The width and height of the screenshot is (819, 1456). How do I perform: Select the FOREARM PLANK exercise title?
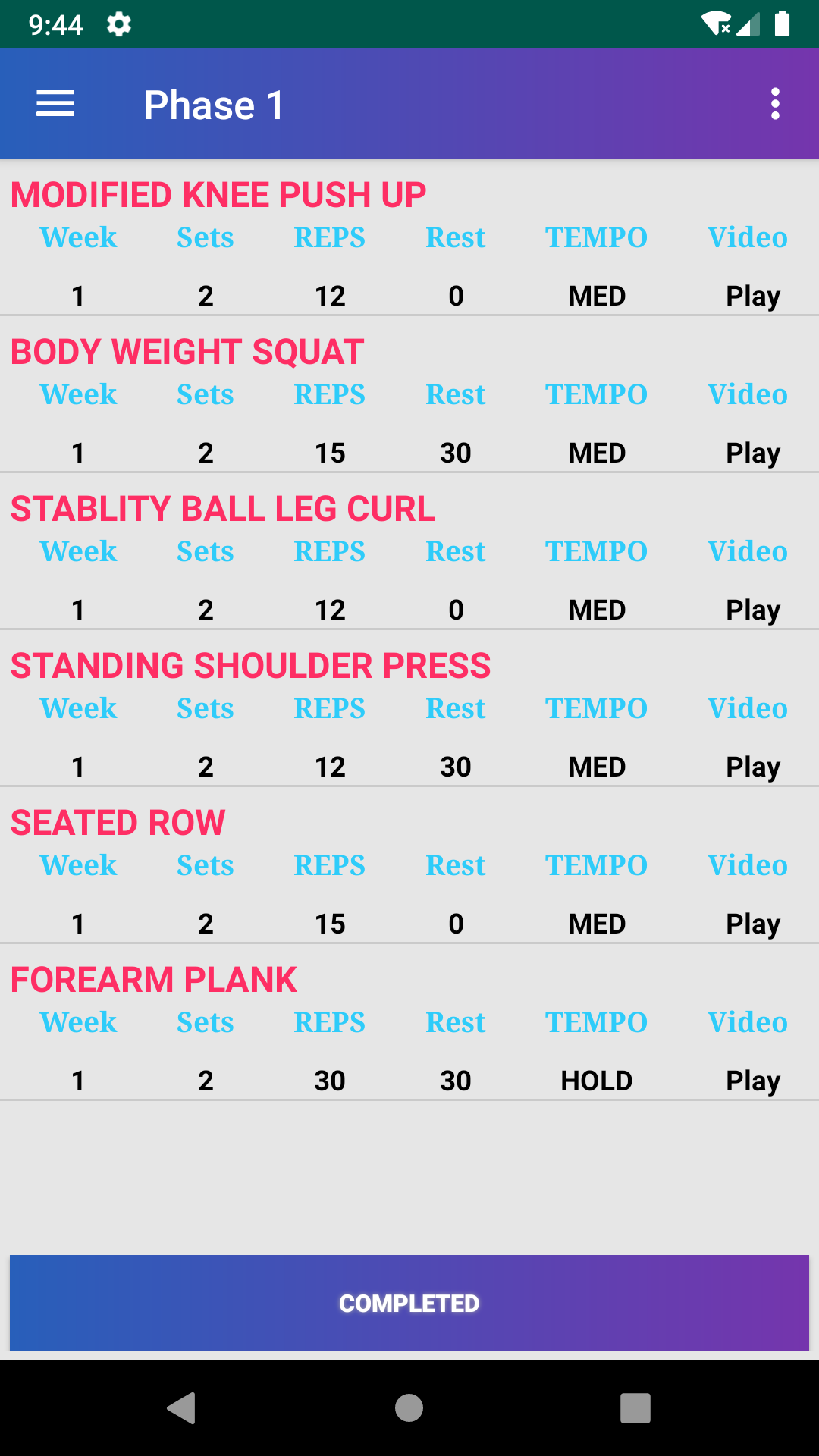click(154, 980)
